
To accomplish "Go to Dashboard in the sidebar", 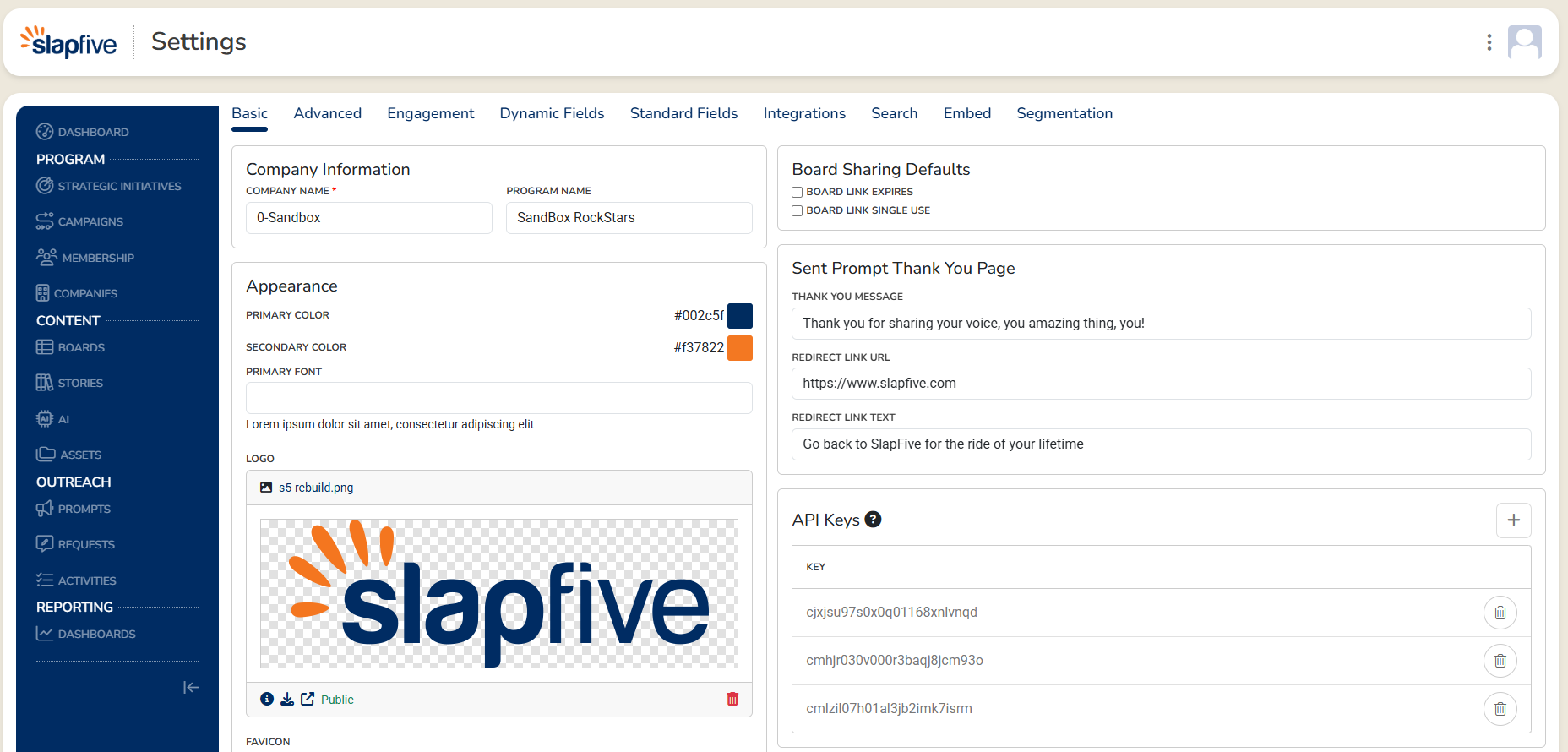I will (83, 132).
